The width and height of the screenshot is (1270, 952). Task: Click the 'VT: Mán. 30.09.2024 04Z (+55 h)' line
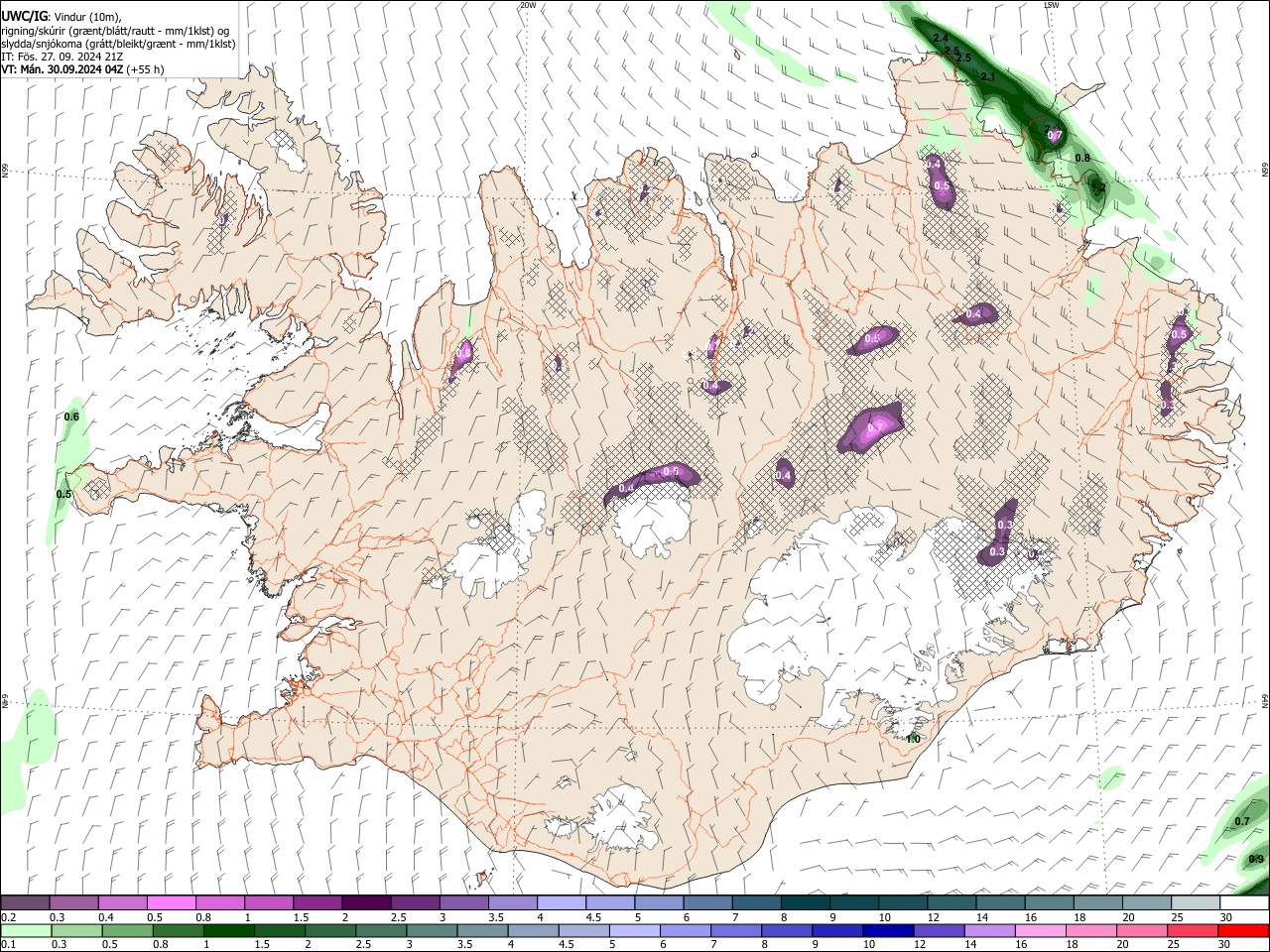pyautogui.click(x=82, y=69)
